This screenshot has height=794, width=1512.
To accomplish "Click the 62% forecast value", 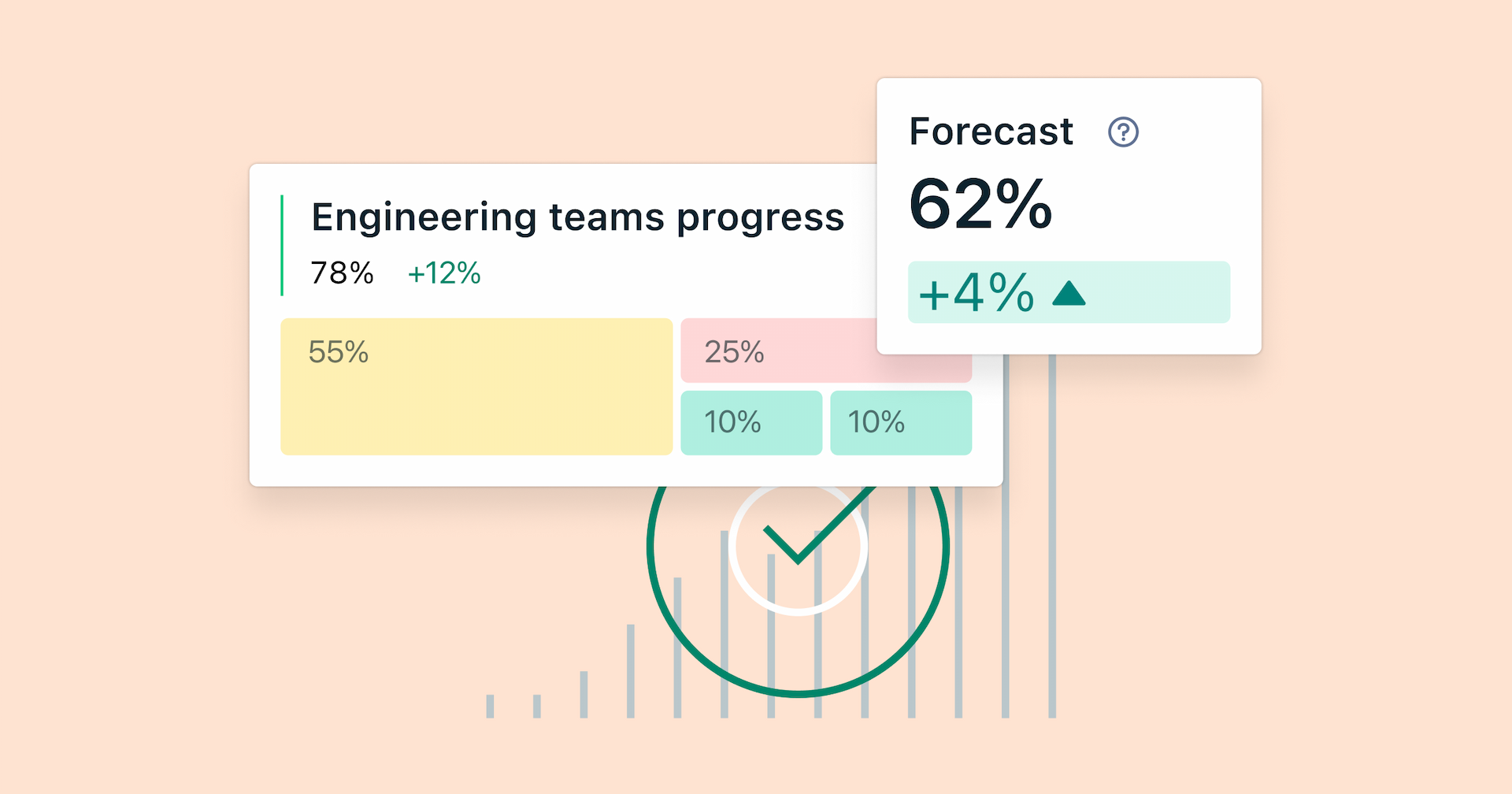I will [x=980, y=204].
